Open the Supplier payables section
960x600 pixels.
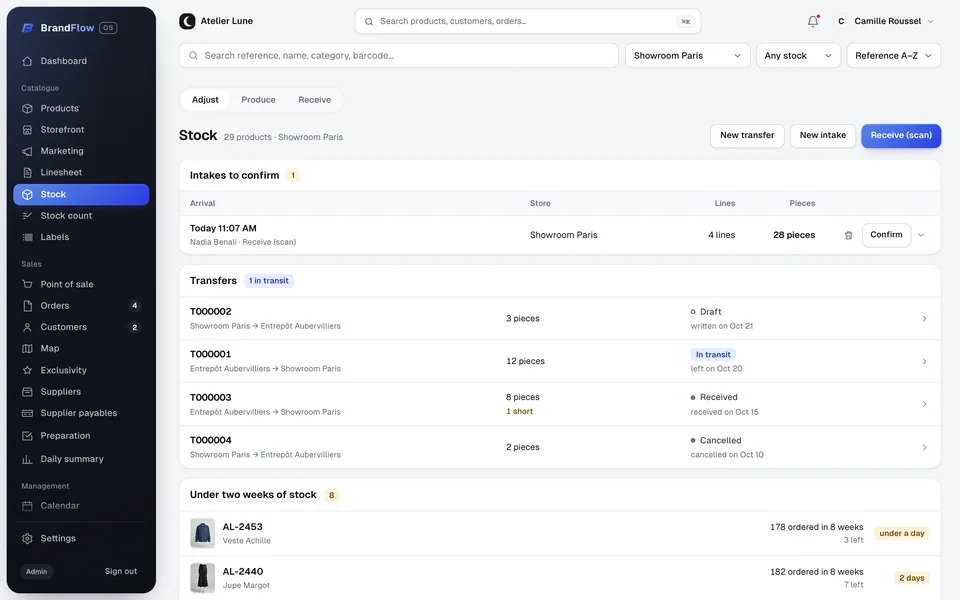[81, 413]
